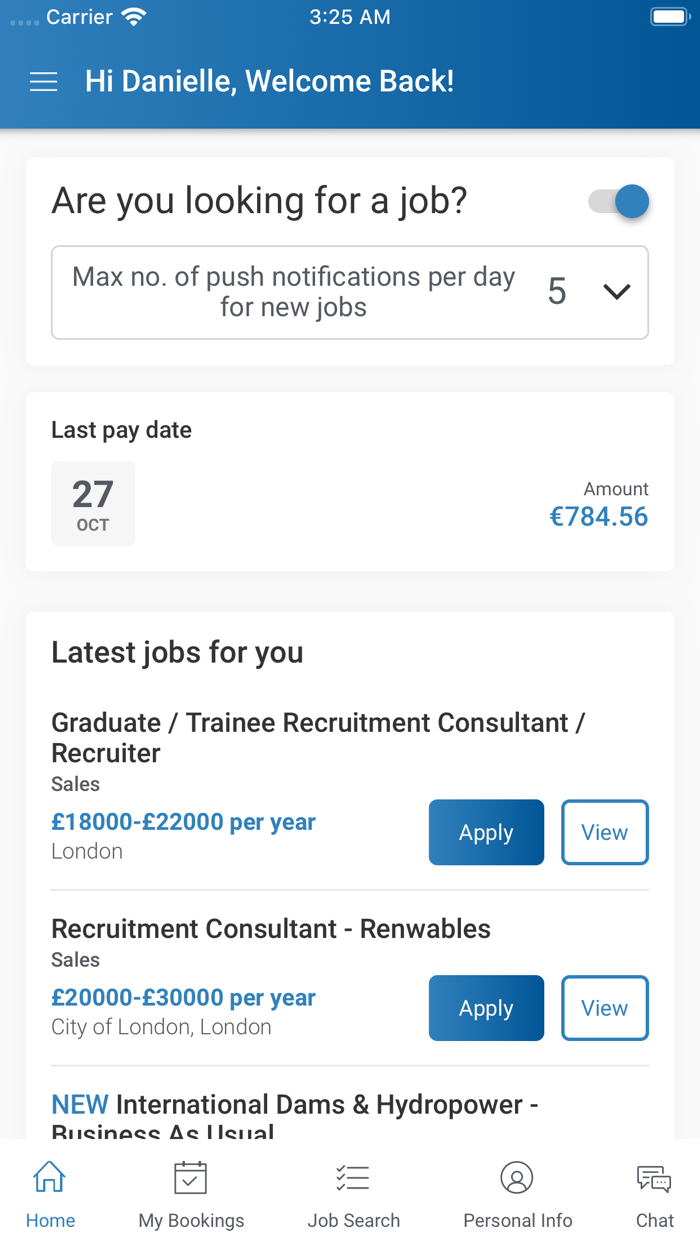Viewport: 700px width, 1244px height.
Task: Select the number 5 notification value
Action: [x=557, y=292]
